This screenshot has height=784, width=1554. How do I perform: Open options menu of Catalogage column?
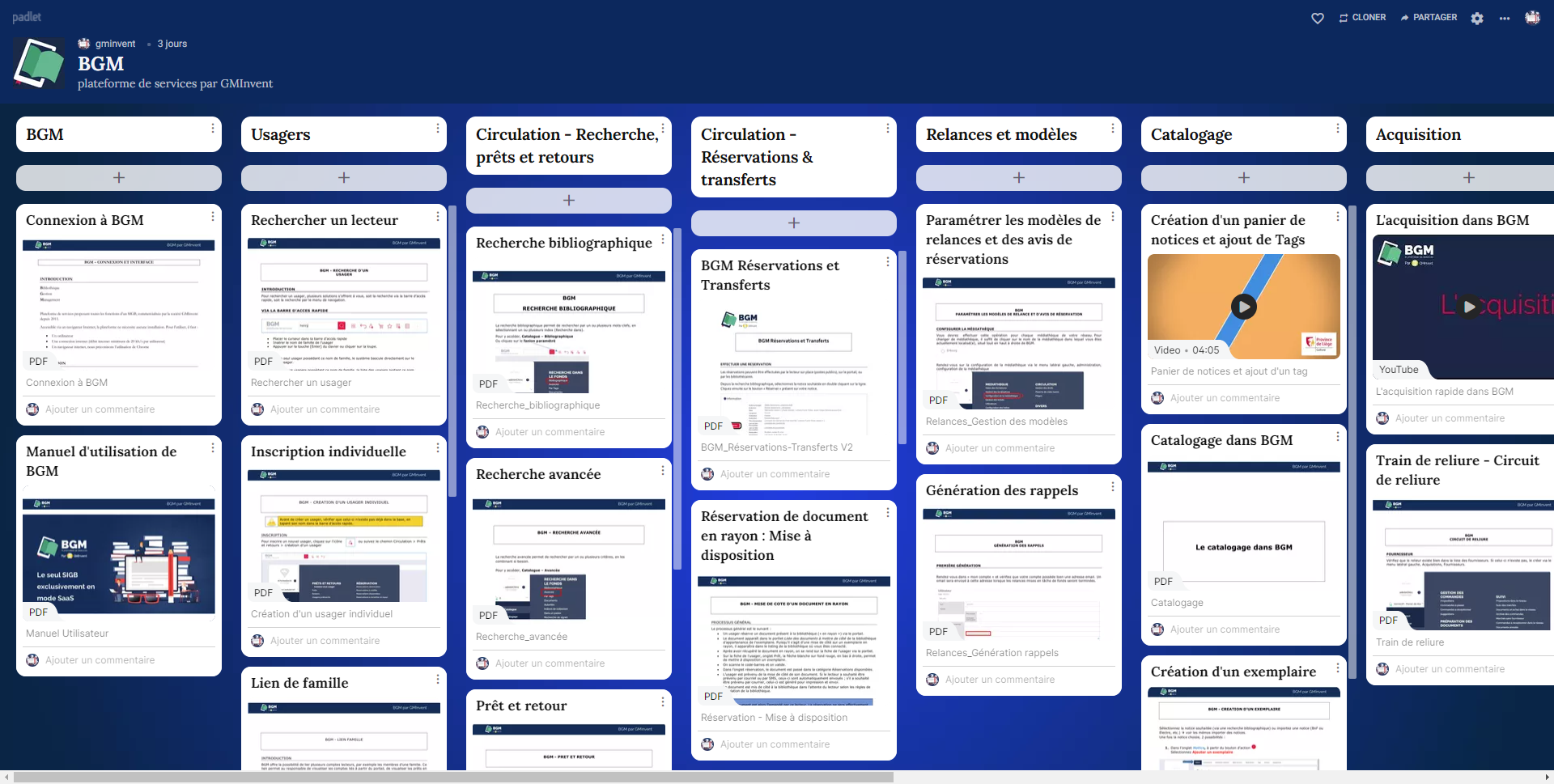(x=1338, y=129)
